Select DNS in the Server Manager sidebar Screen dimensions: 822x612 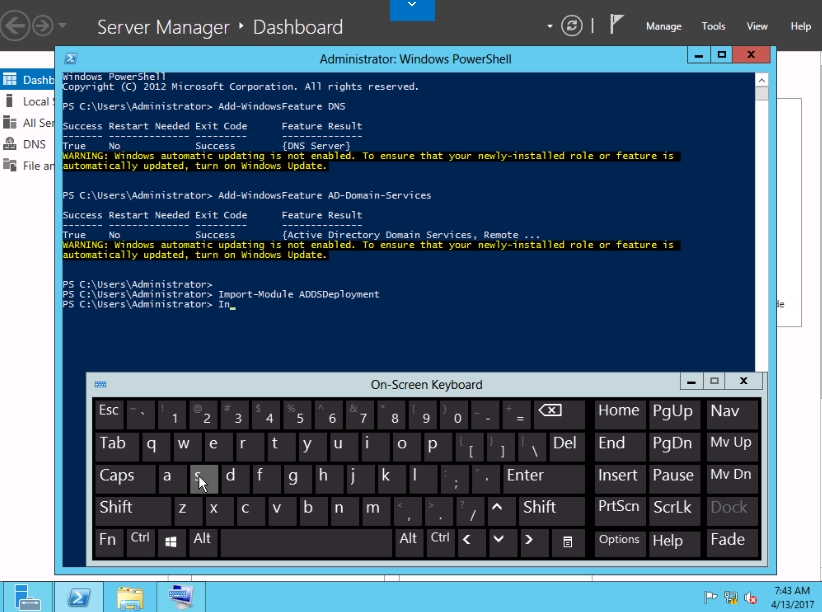[x=34, y=144]
